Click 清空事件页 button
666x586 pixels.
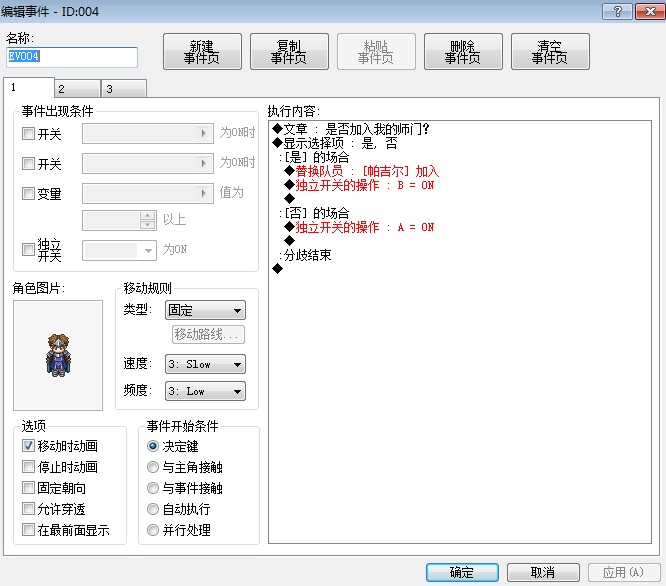click(550, 52)
